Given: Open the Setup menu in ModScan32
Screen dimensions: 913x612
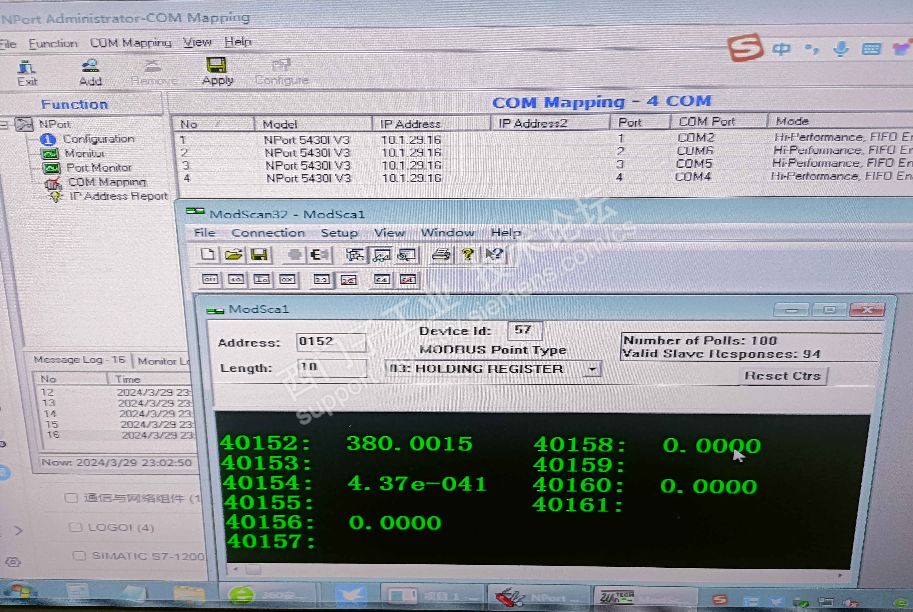Looking at the screenshot, I should coord(339,233).
